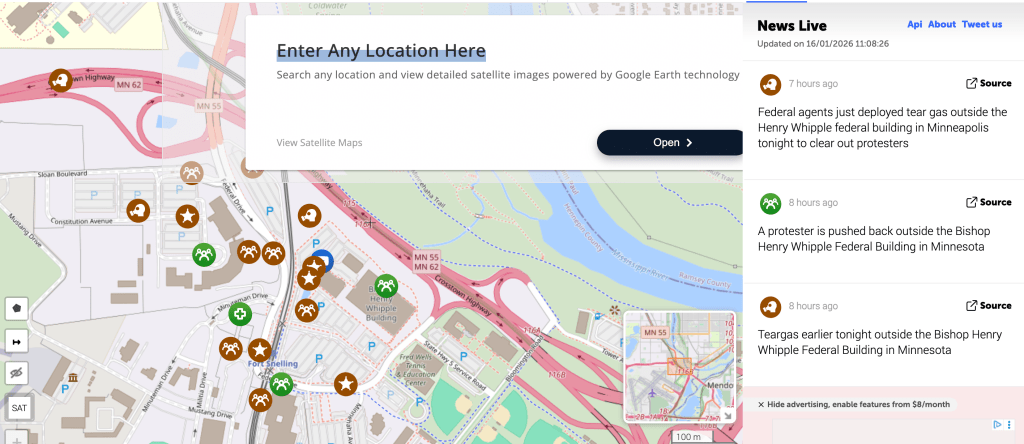Collapse the minimap using its corner arrow
Viewport: 1024px width, 444px height.
point(728,415)
